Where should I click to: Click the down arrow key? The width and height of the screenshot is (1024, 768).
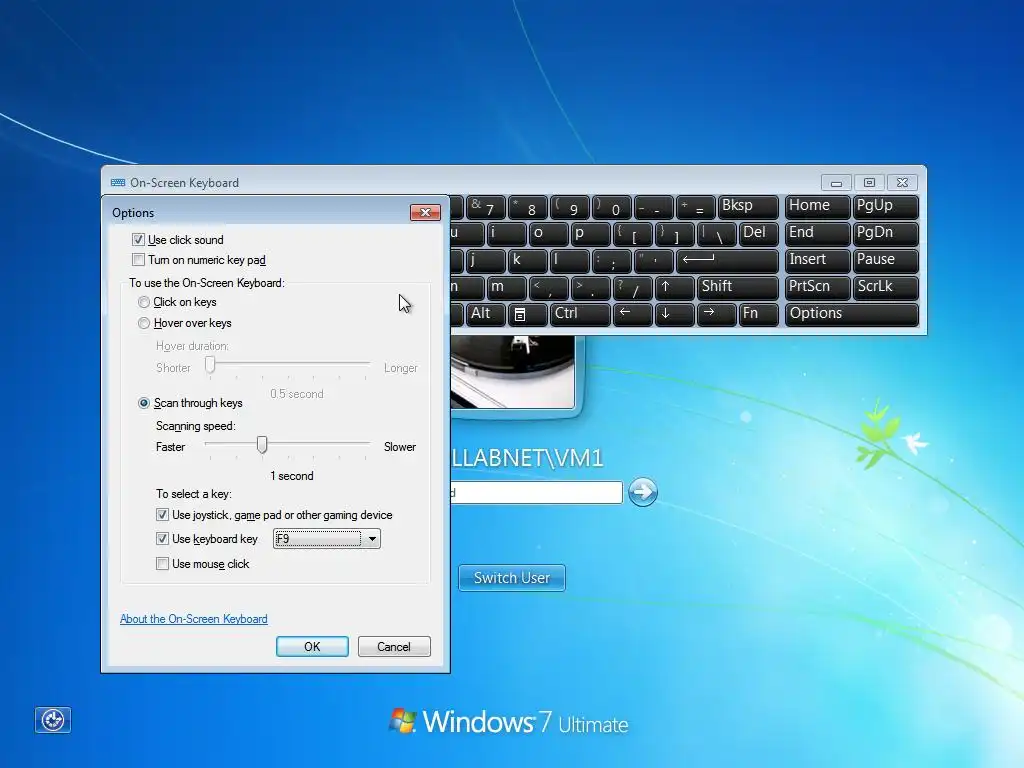(x=675, y=314)
